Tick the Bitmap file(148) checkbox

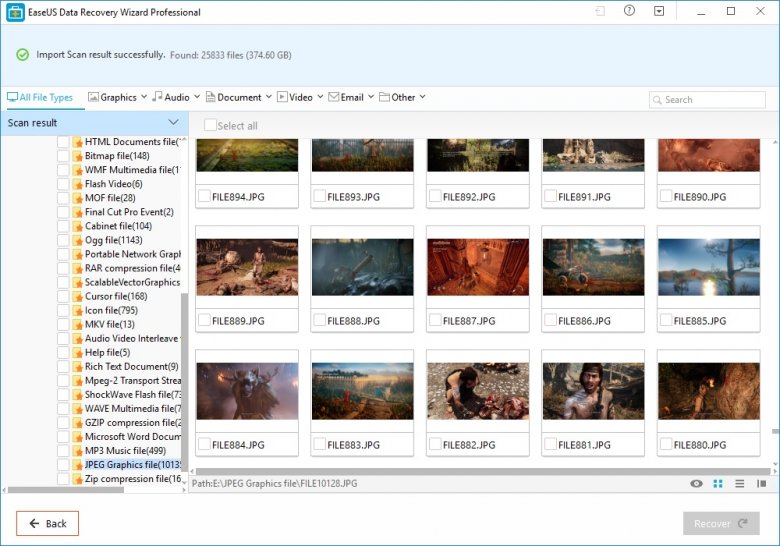pos(63,156)
